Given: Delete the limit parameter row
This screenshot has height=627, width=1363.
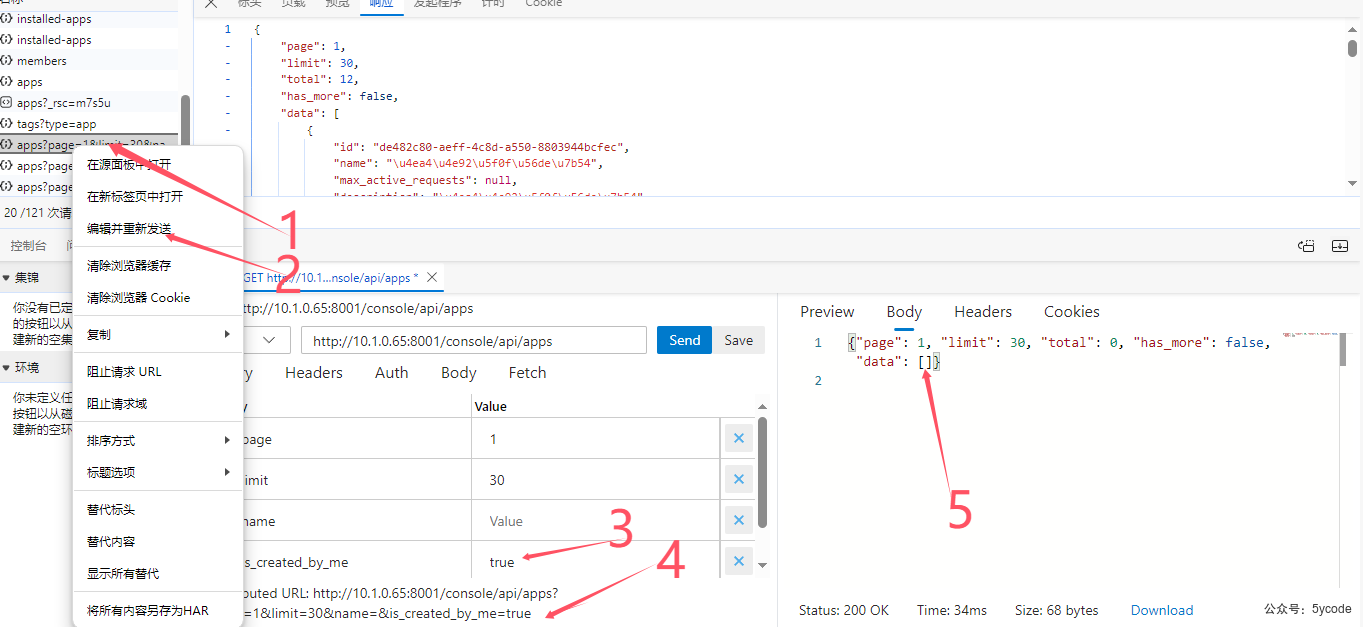Looking at the screenshot, I should [738, 479].
